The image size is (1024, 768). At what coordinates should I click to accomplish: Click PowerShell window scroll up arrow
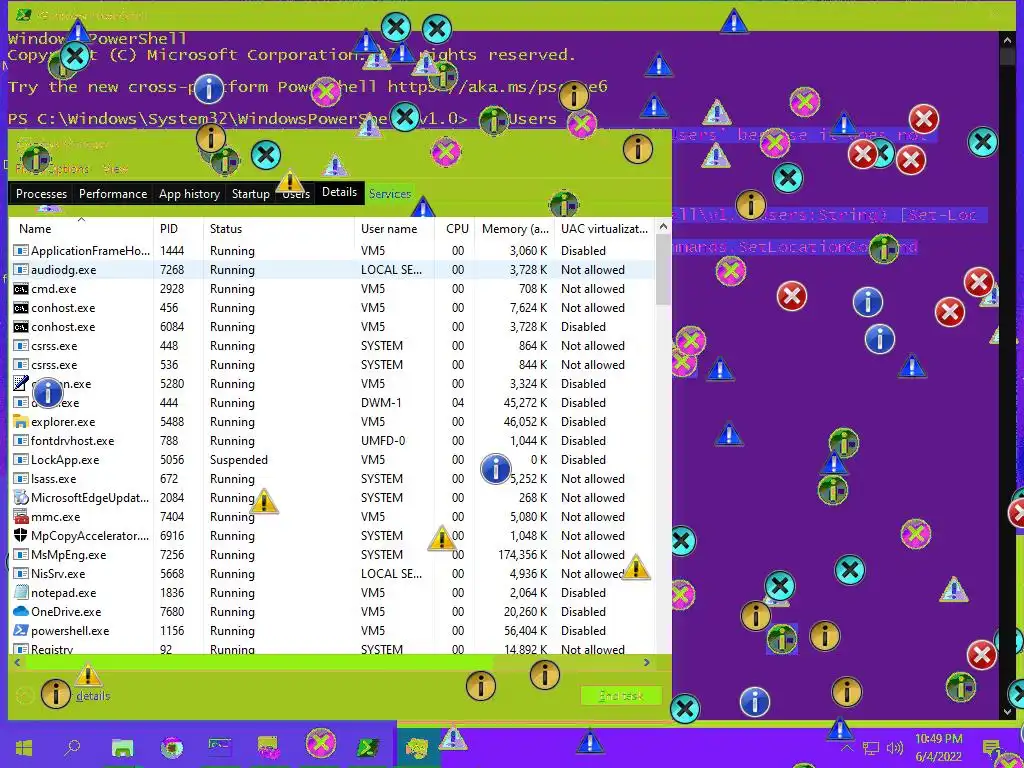click(1008, 40)
